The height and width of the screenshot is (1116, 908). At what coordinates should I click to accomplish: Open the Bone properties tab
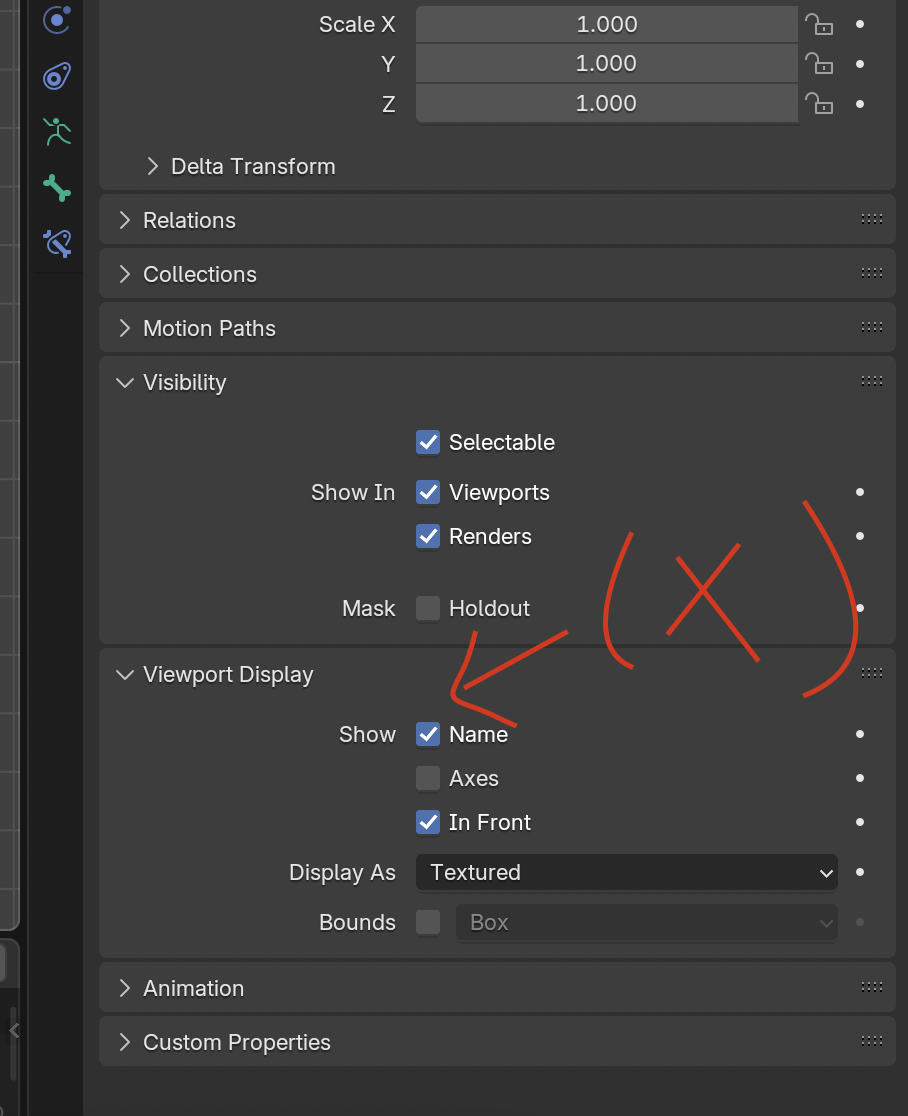[57, 188]
